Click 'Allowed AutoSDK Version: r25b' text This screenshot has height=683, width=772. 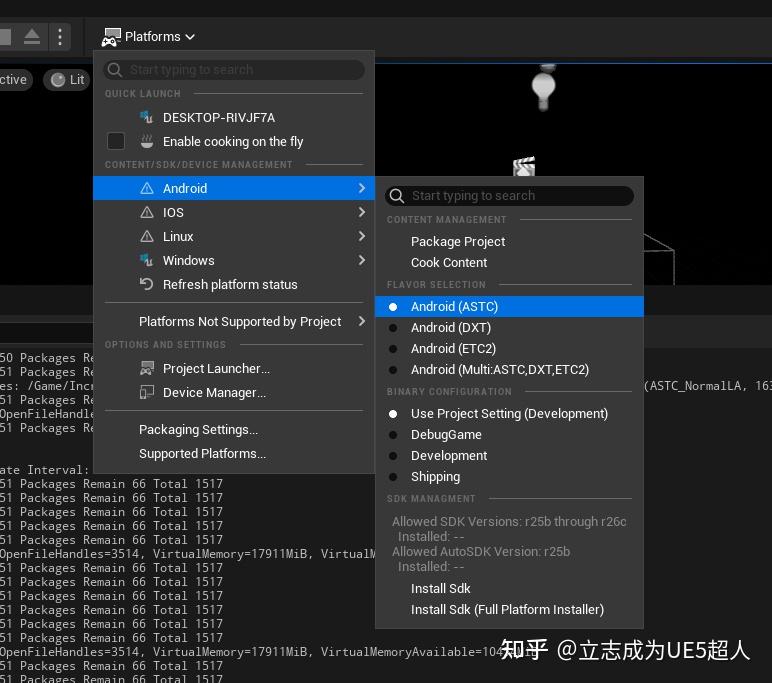[481, 552]
